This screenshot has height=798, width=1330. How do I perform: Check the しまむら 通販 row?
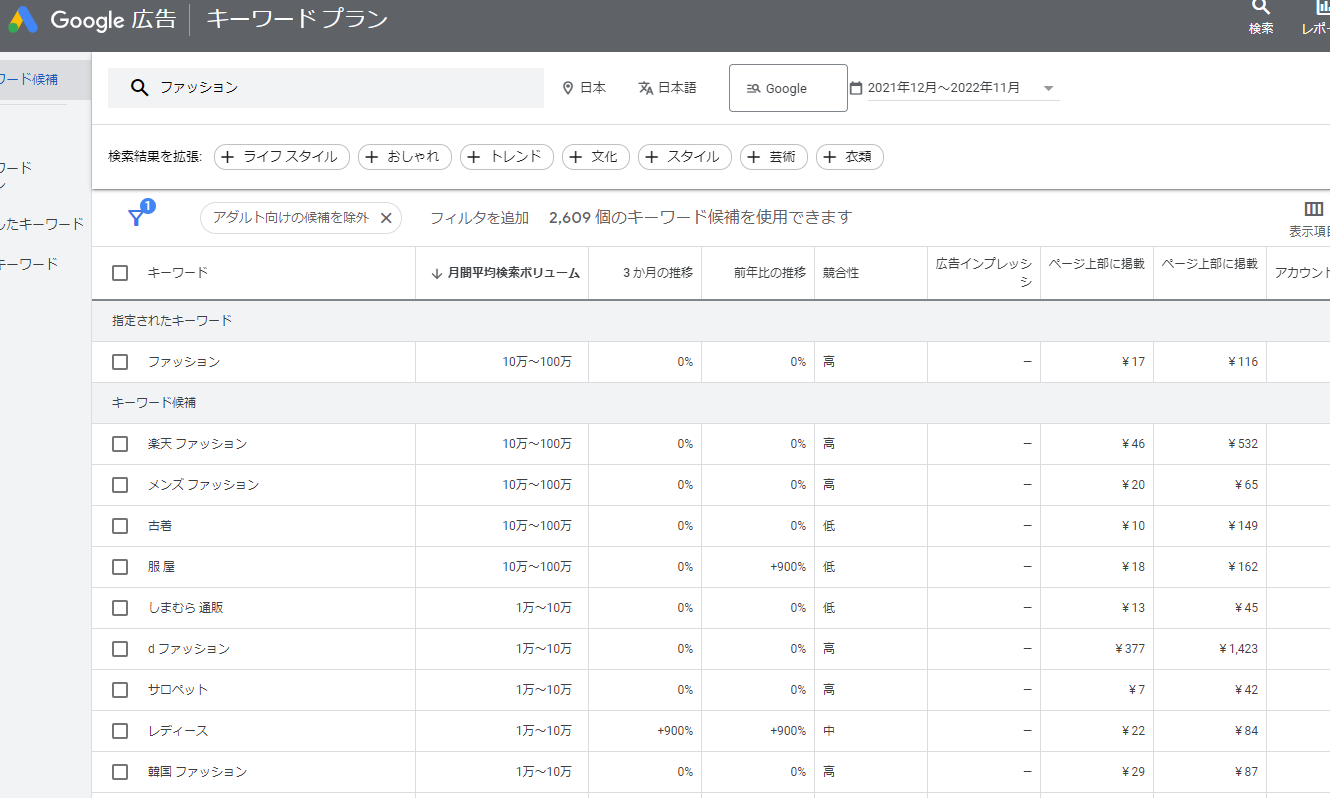pyautogui.click(x=120, y=608)
